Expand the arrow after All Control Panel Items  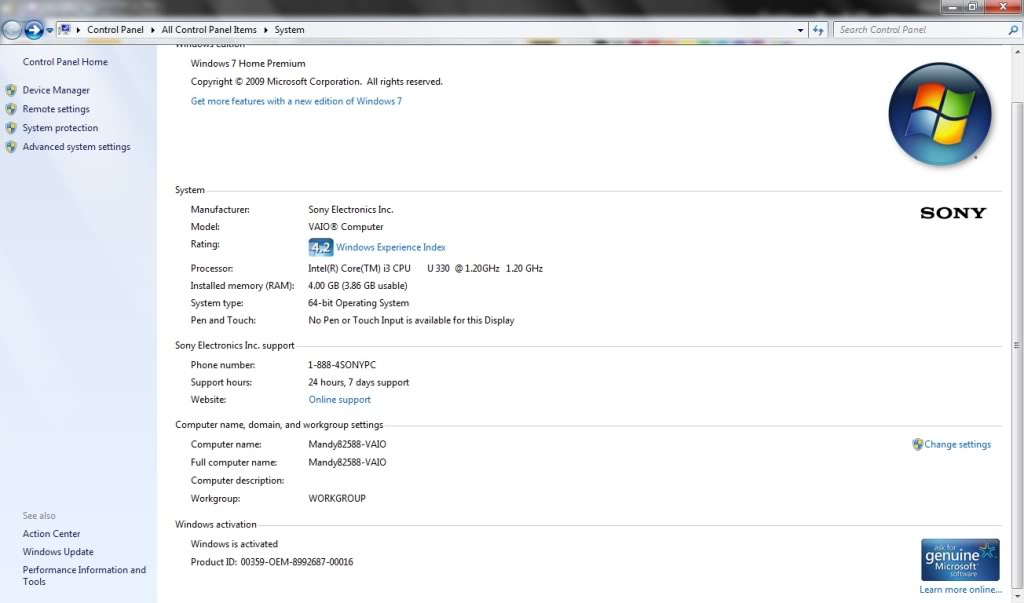266,30
